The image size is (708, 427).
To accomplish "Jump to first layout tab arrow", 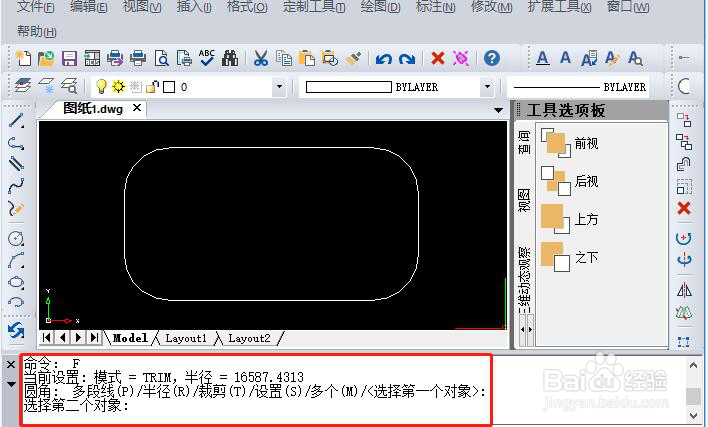I will pyautogui.click(x=47, y=337).
